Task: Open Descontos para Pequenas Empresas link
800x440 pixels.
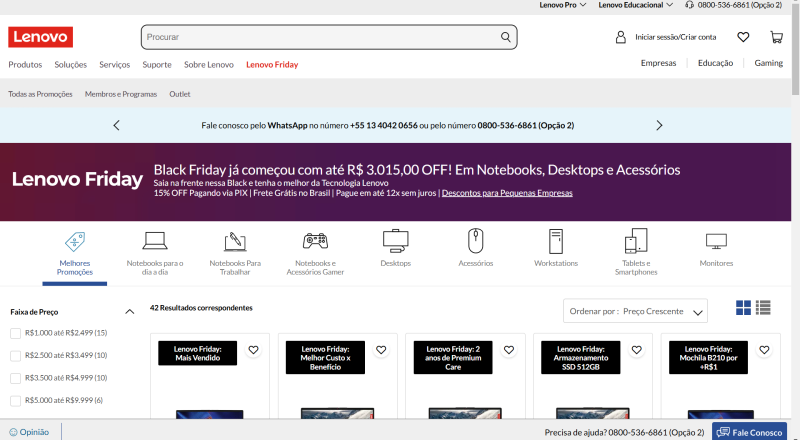Action: (x=507, y=193)
